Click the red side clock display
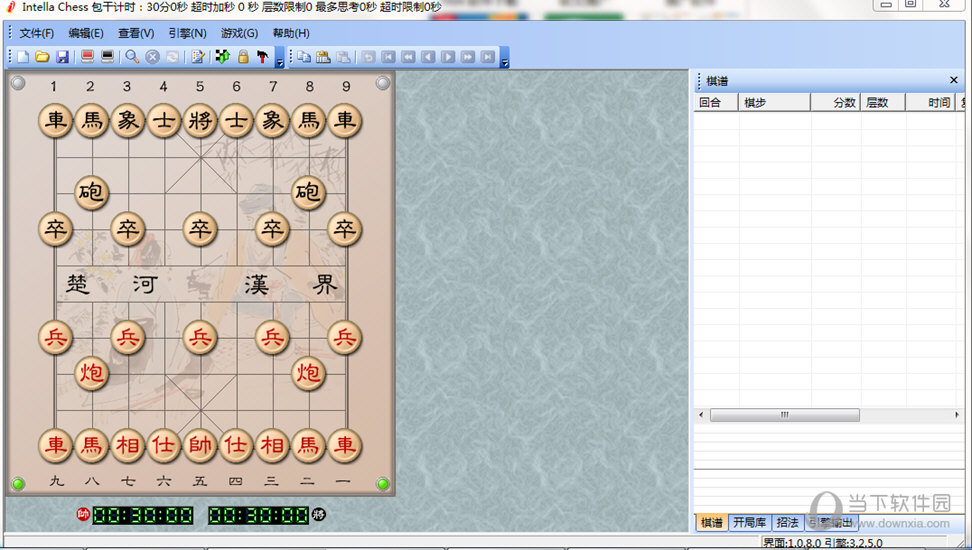 [x=143, y=515]
